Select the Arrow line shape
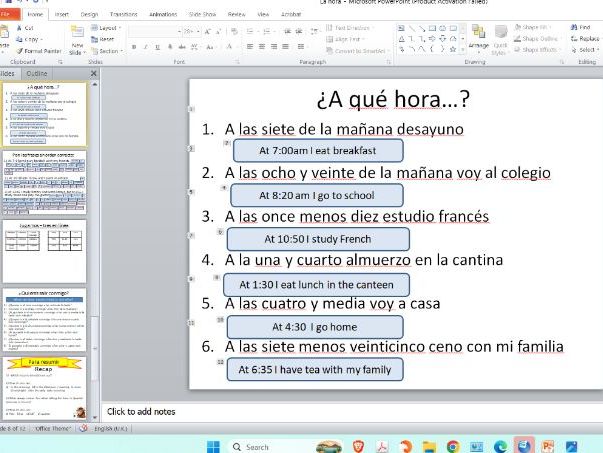The image size is (603, 453). pyautogui.click(x=422, y=28)
